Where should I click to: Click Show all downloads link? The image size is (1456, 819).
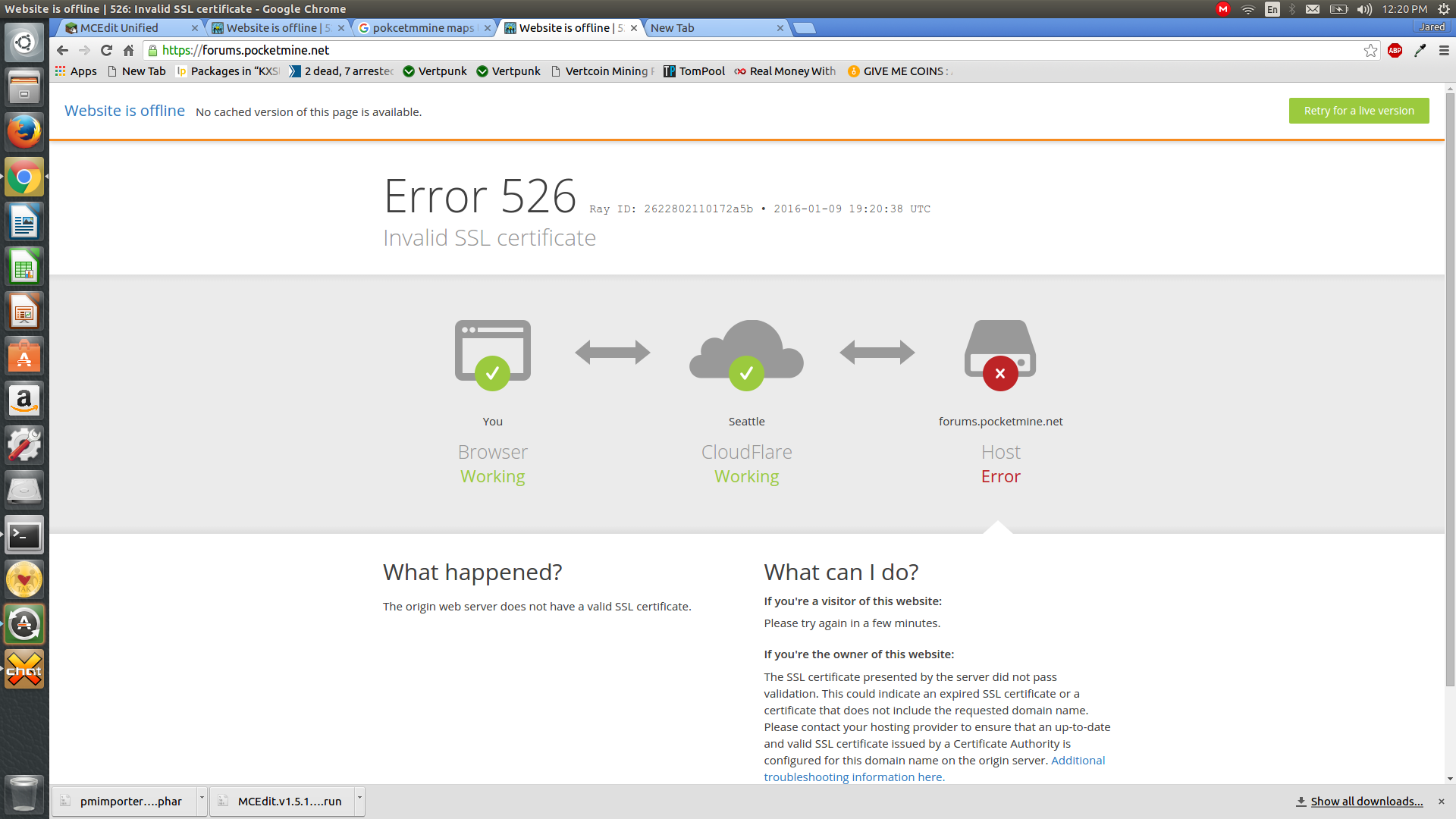[1359, 801]
